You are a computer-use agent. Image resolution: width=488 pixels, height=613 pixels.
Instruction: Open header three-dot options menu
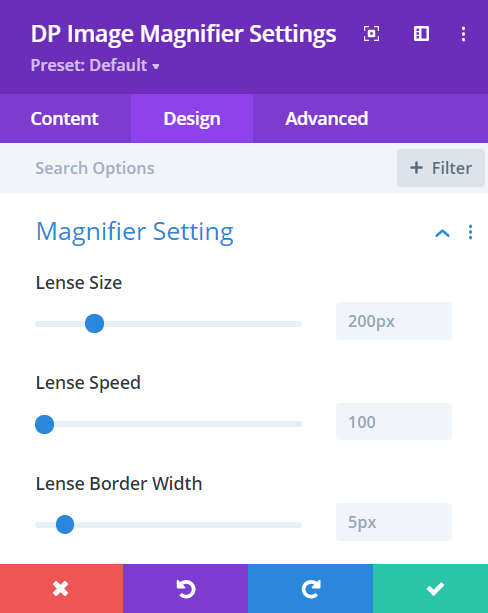[x=463, y=34]
